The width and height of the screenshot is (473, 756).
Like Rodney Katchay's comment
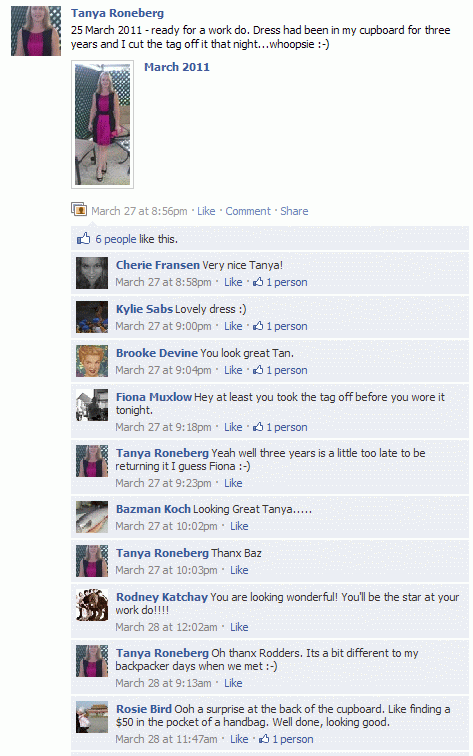(239, 627)
